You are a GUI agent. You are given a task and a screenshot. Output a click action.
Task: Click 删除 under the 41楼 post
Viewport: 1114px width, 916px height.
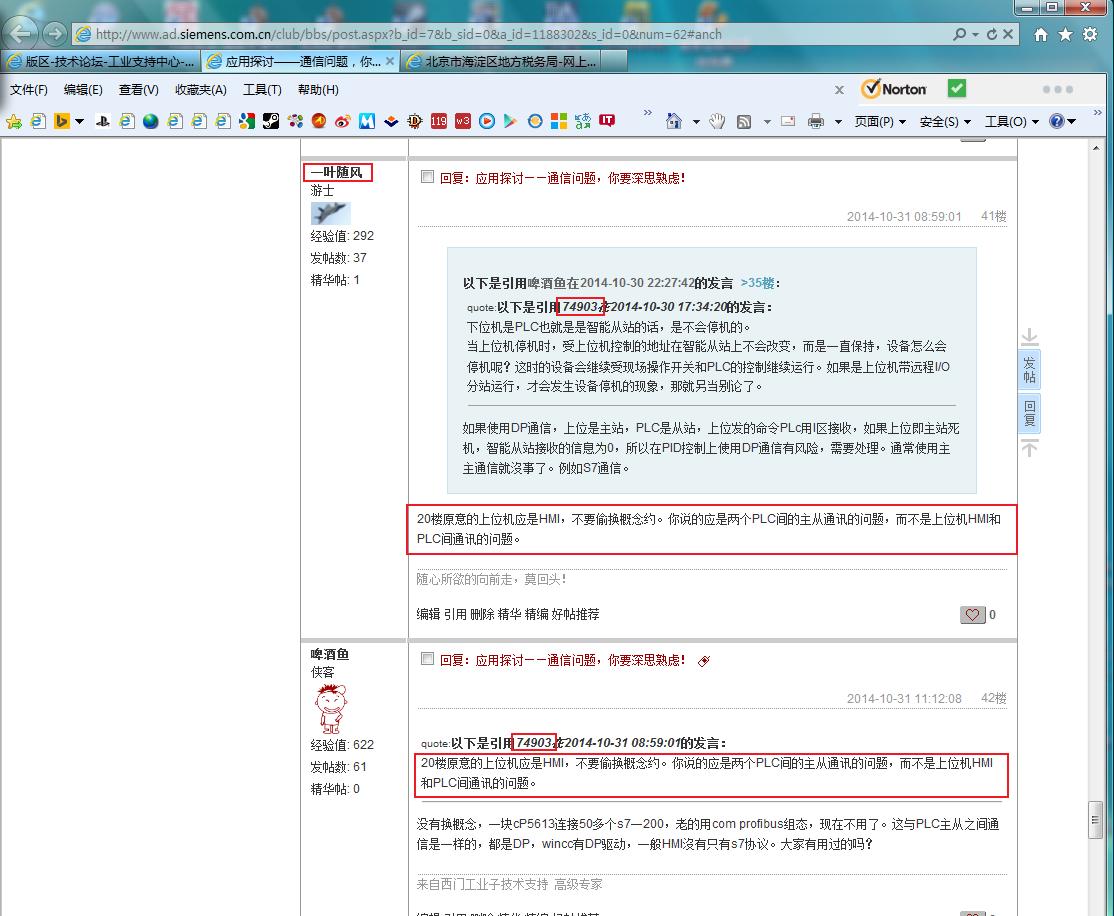[482, 614]
